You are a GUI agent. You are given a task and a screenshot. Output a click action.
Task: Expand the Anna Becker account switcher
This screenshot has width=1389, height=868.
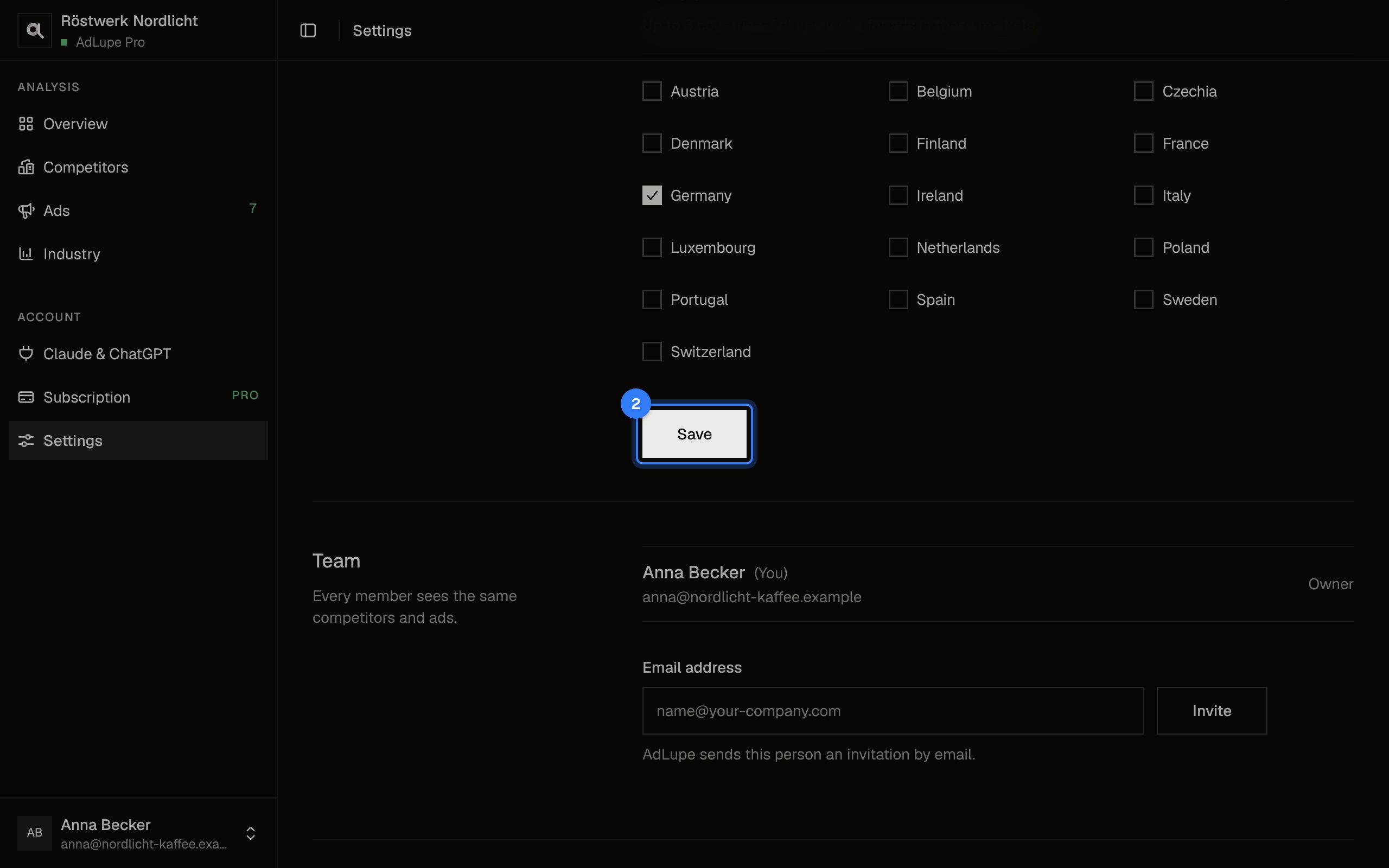250,833
